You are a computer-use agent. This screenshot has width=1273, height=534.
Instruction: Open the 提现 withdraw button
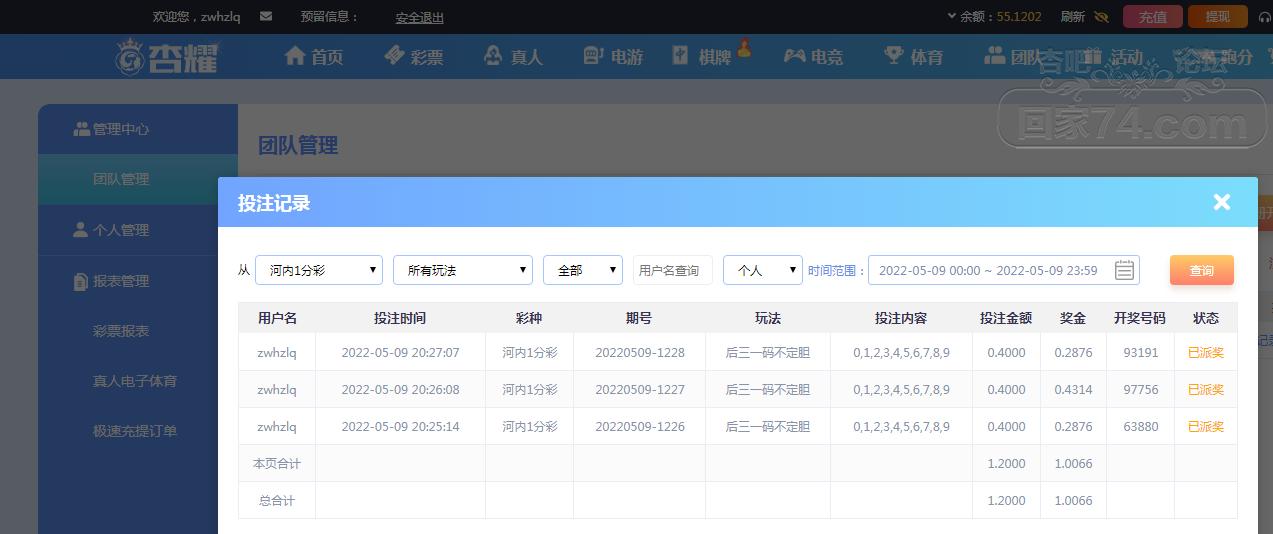click(x=1218, y=17)
